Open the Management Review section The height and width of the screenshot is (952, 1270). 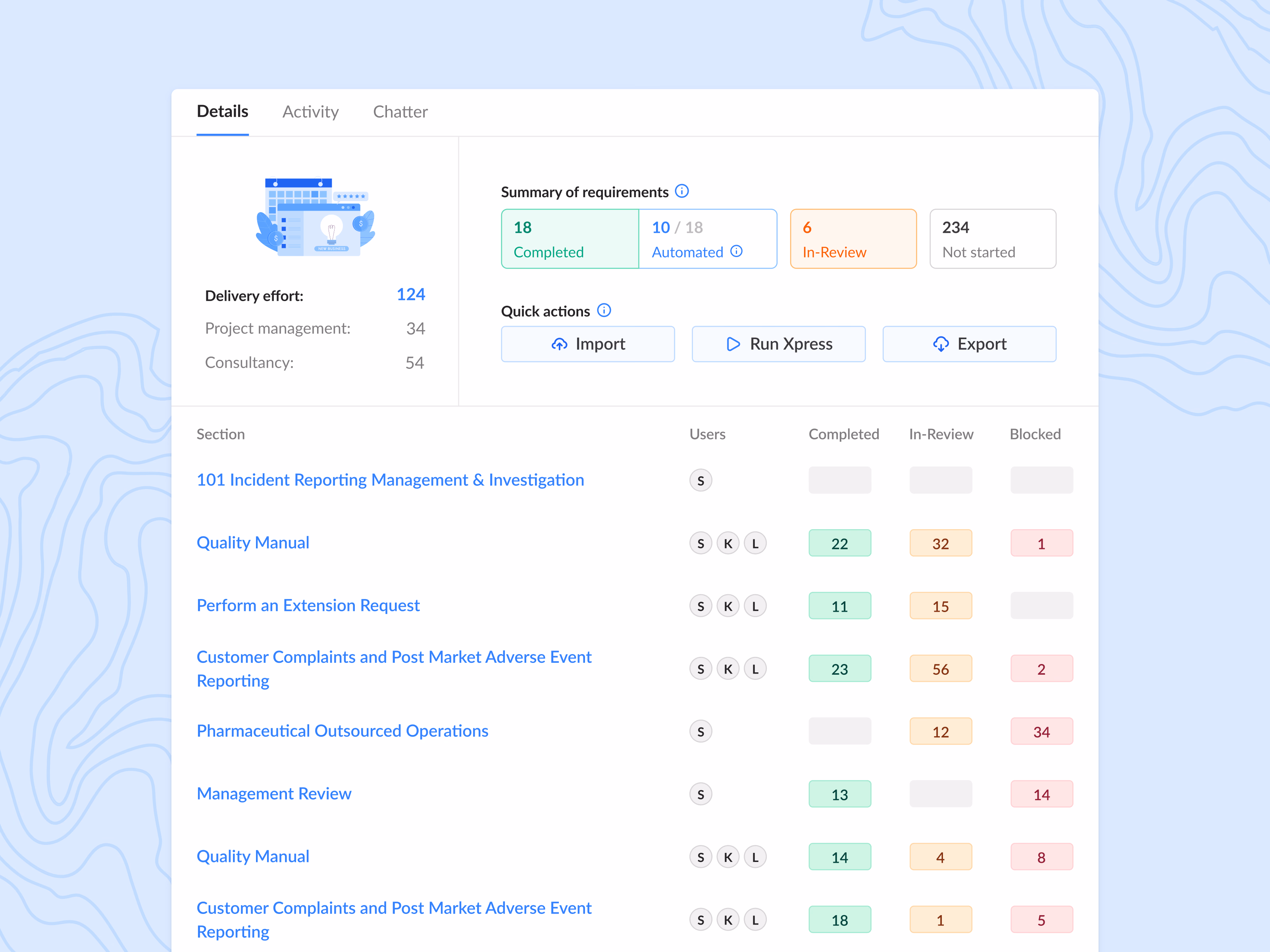coord(274,794)
